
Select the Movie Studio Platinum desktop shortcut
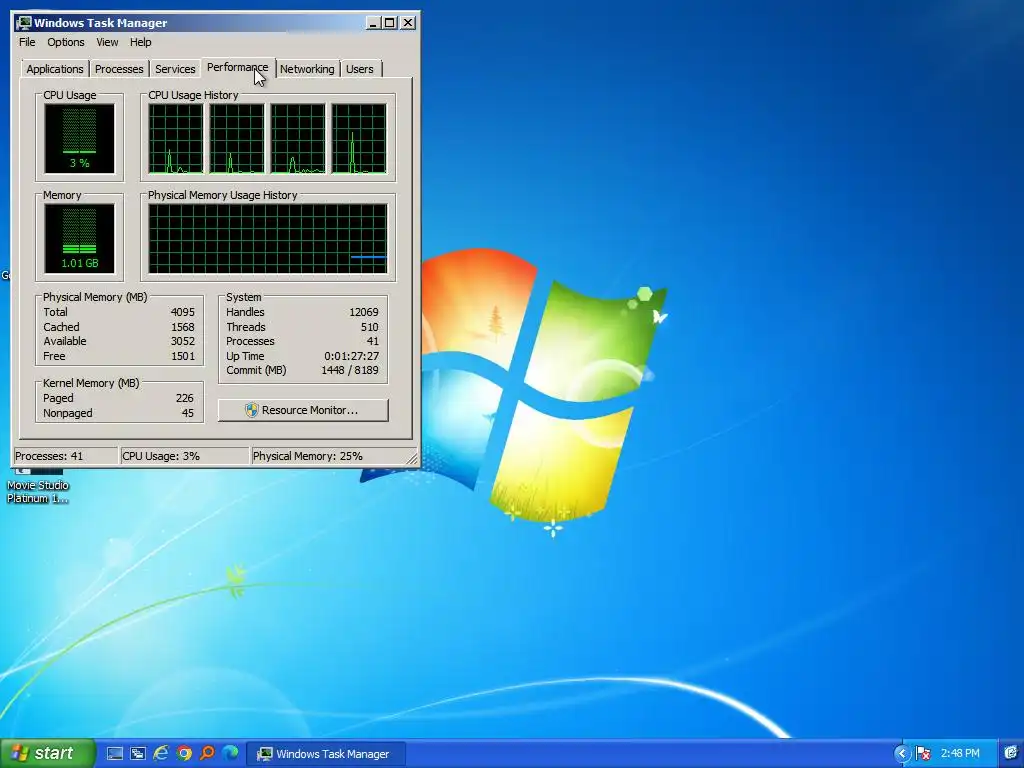(x=38, y=485)
